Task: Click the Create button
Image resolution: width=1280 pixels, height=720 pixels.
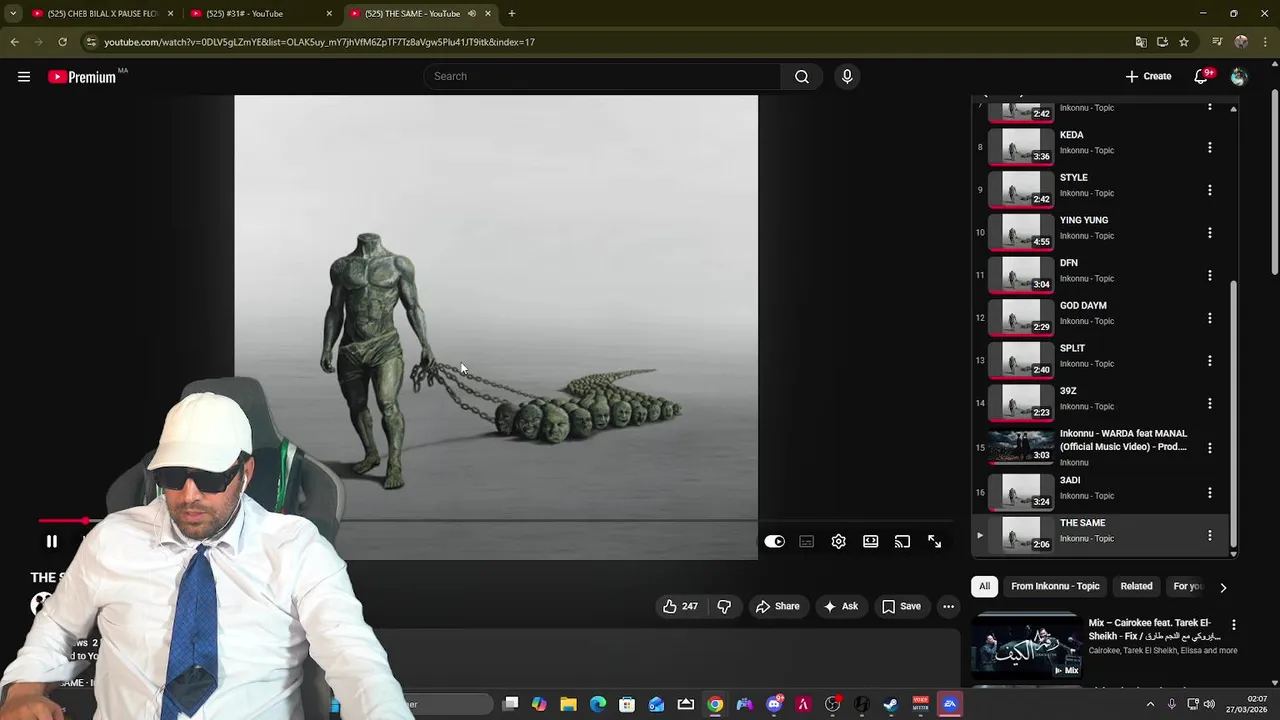Action: pos(1148,77)
